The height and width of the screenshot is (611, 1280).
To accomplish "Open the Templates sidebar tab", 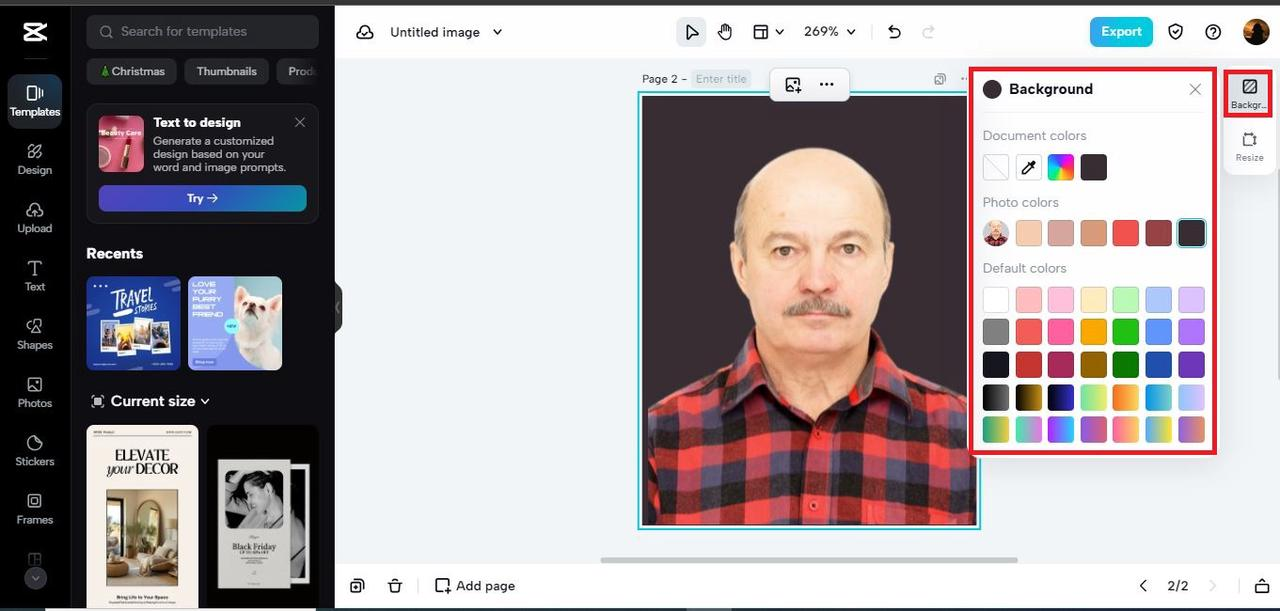I will pos(35,102).
